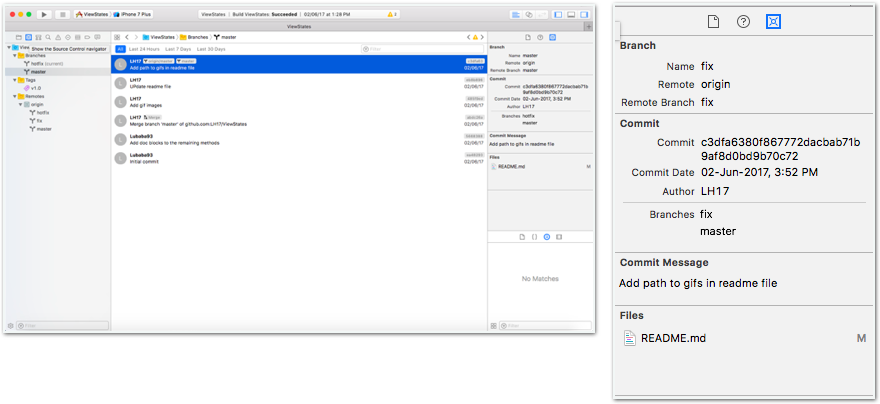Toggle the Navigator pane visibility

[558, 14]
